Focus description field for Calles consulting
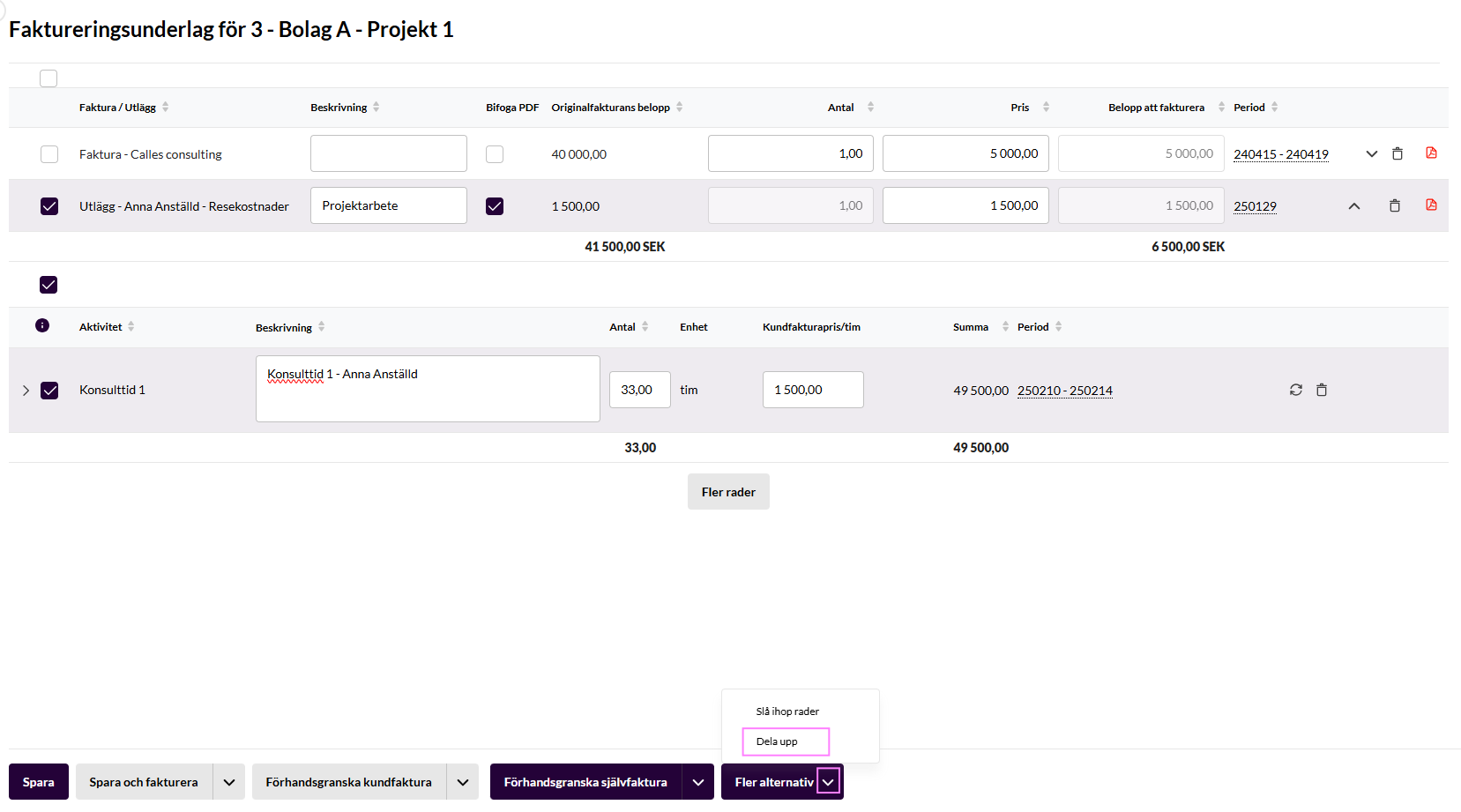 389,153
